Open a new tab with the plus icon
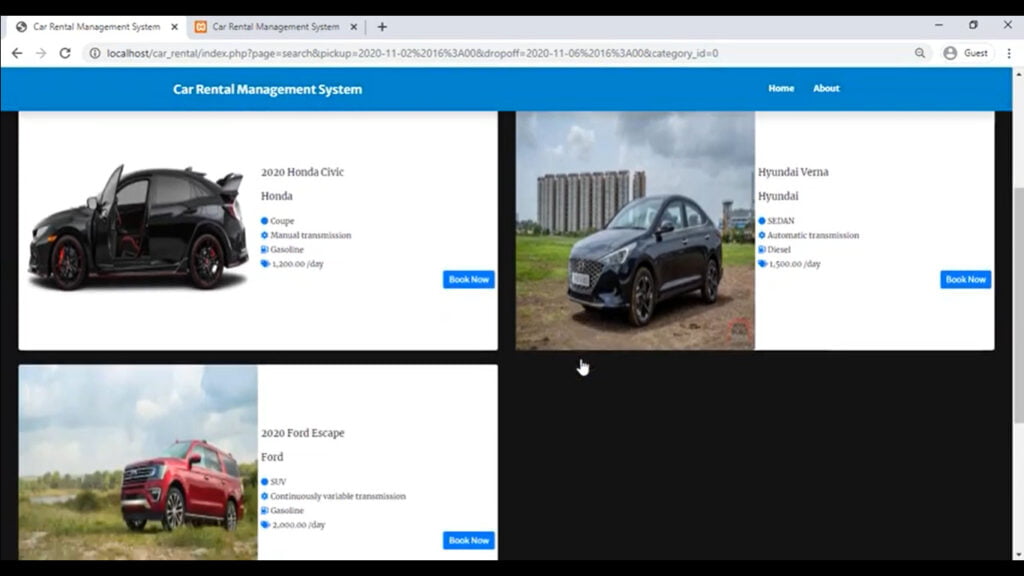This screenshot has height=576, width=1024. pyautogui.click(x=382, y=27)
